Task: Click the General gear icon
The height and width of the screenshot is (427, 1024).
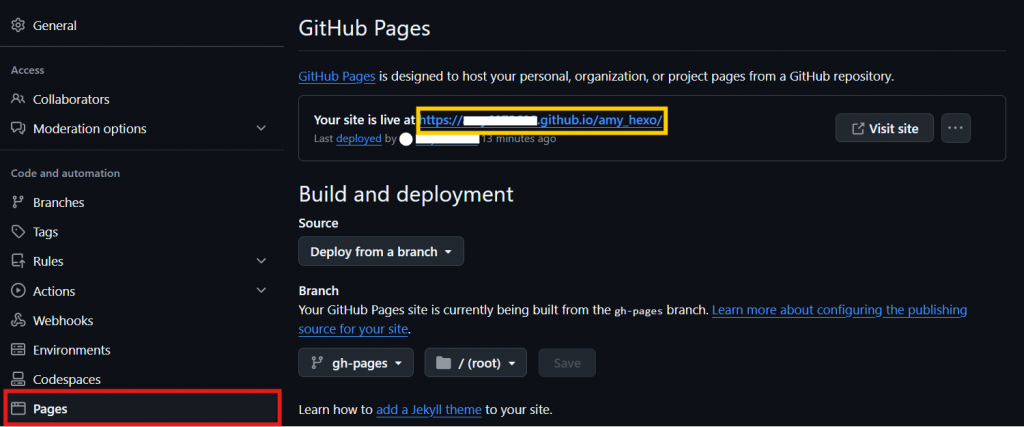Action: coord(18,25)
